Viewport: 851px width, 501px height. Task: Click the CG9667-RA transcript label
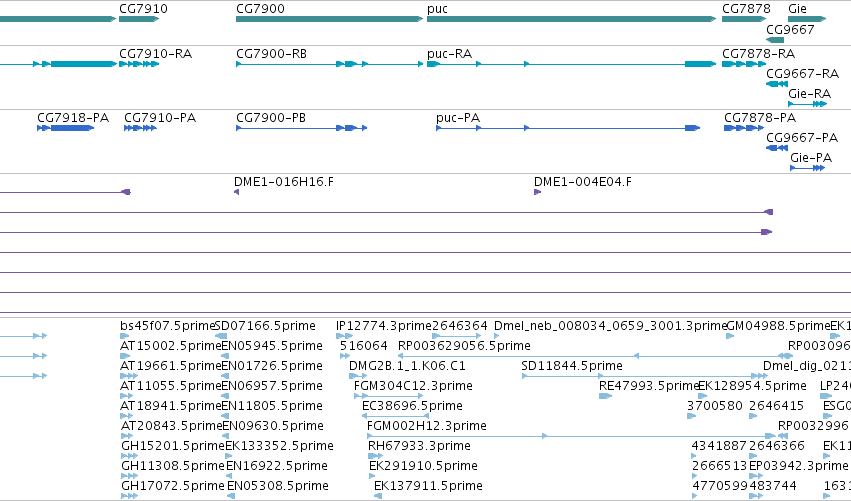point(802,73)
